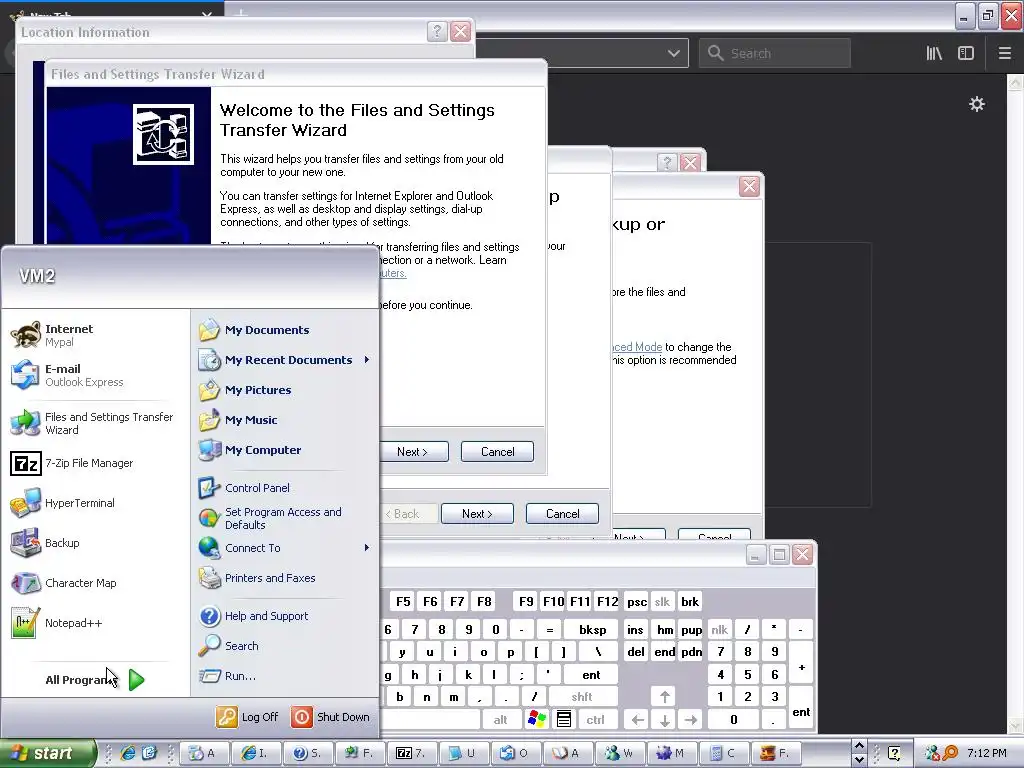Click the bksp key on On-Screen Keyboard
1024x768 pixels.
[x=592, y=630]
